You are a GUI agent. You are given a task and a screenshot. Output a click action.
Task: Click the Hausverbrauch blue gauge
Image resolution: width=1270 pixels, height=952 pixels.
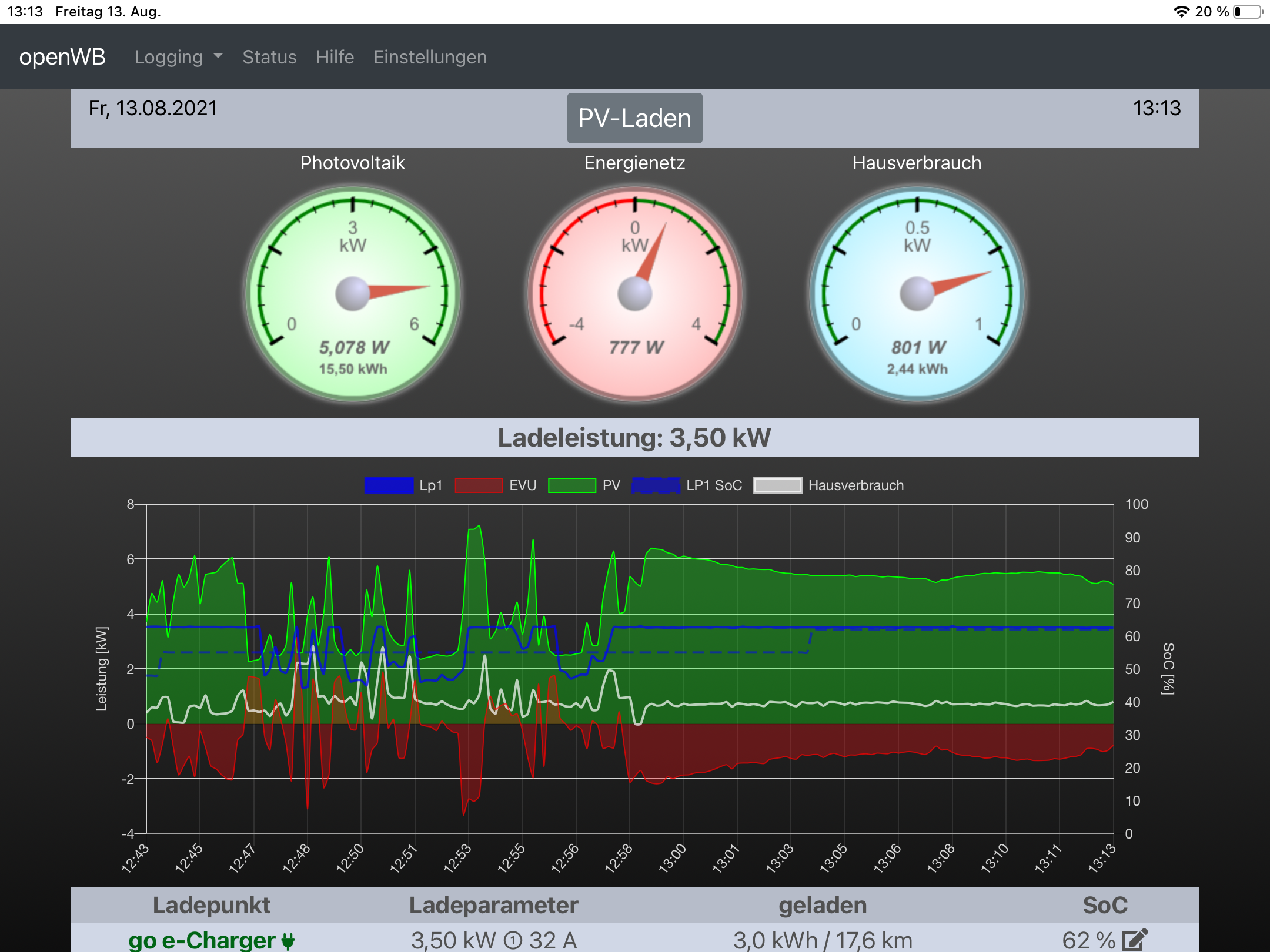[x=917, y=294]
